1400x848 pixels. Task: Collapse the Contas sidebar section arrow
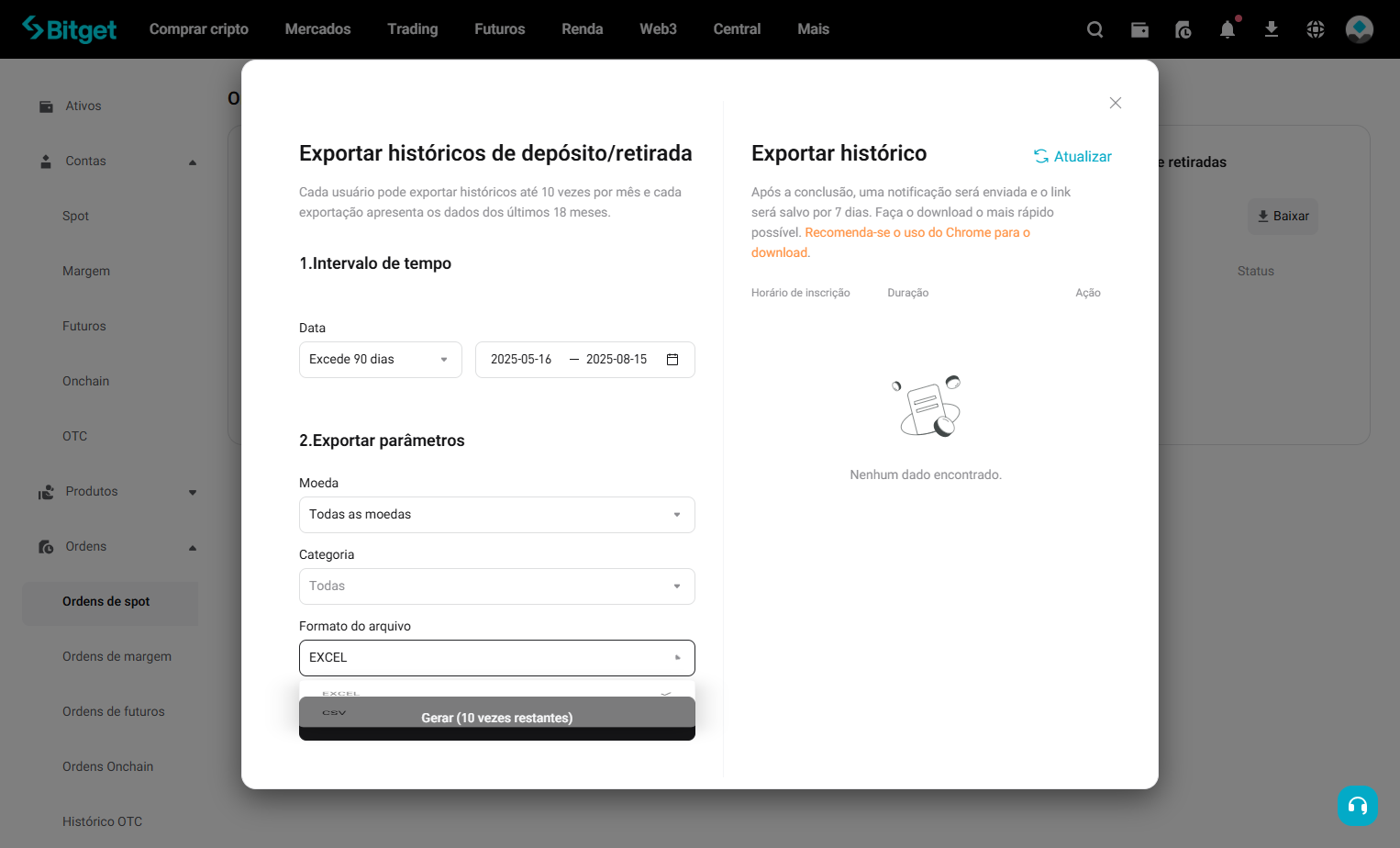pyautogui.click(x=193, y=162)
